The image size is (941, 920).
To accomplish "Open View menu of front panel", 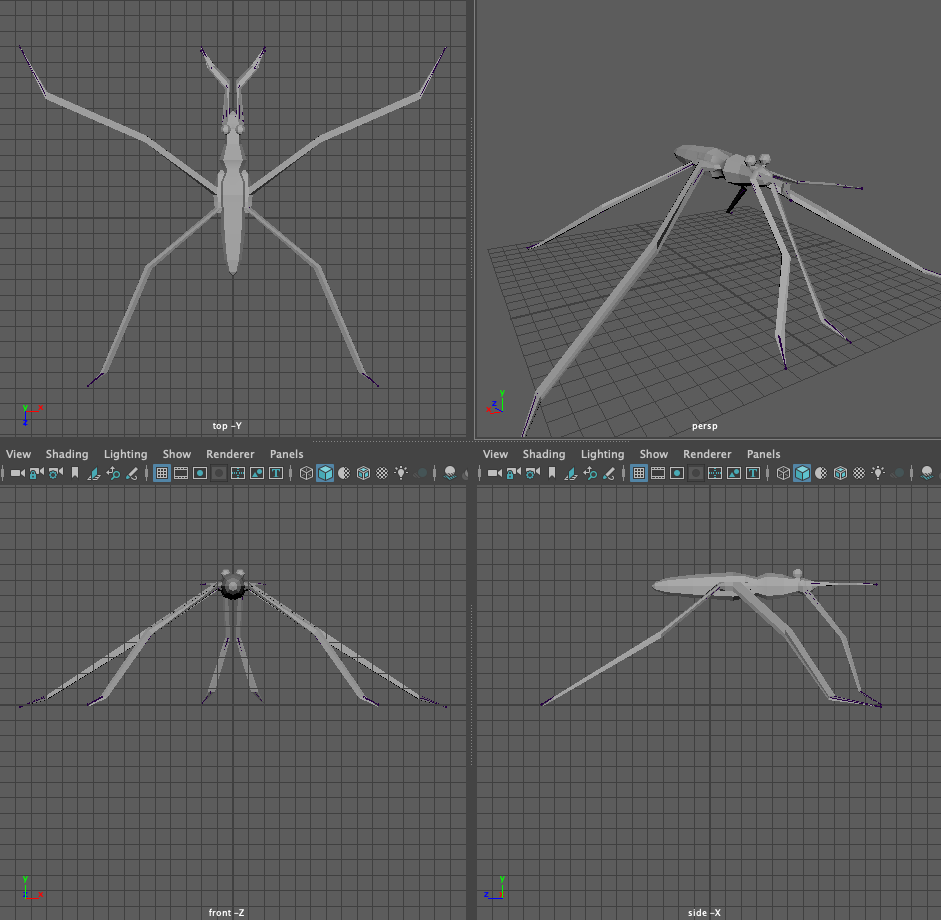I will click(19, 454).
